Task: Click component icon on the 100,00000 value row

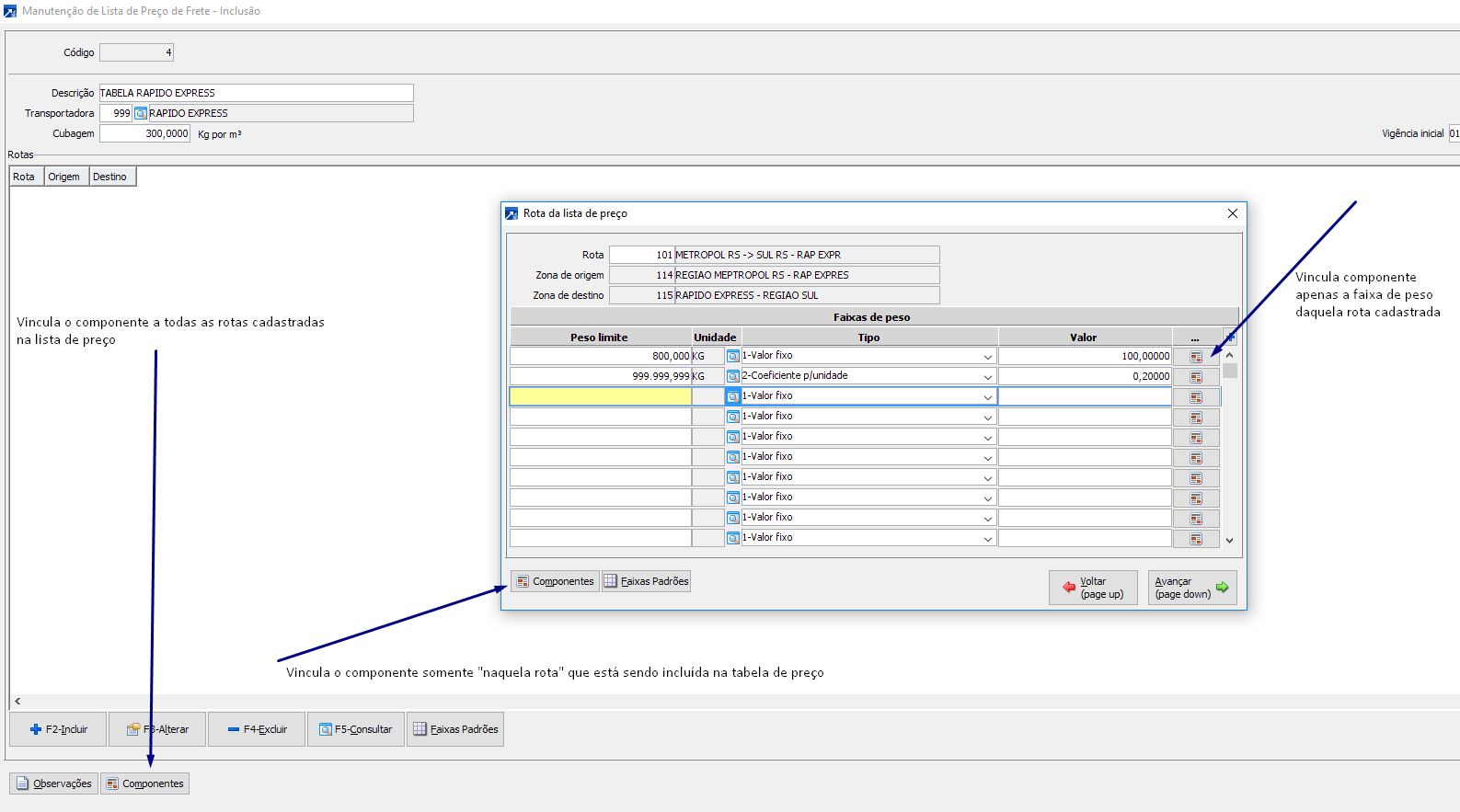Action: 1196,357
